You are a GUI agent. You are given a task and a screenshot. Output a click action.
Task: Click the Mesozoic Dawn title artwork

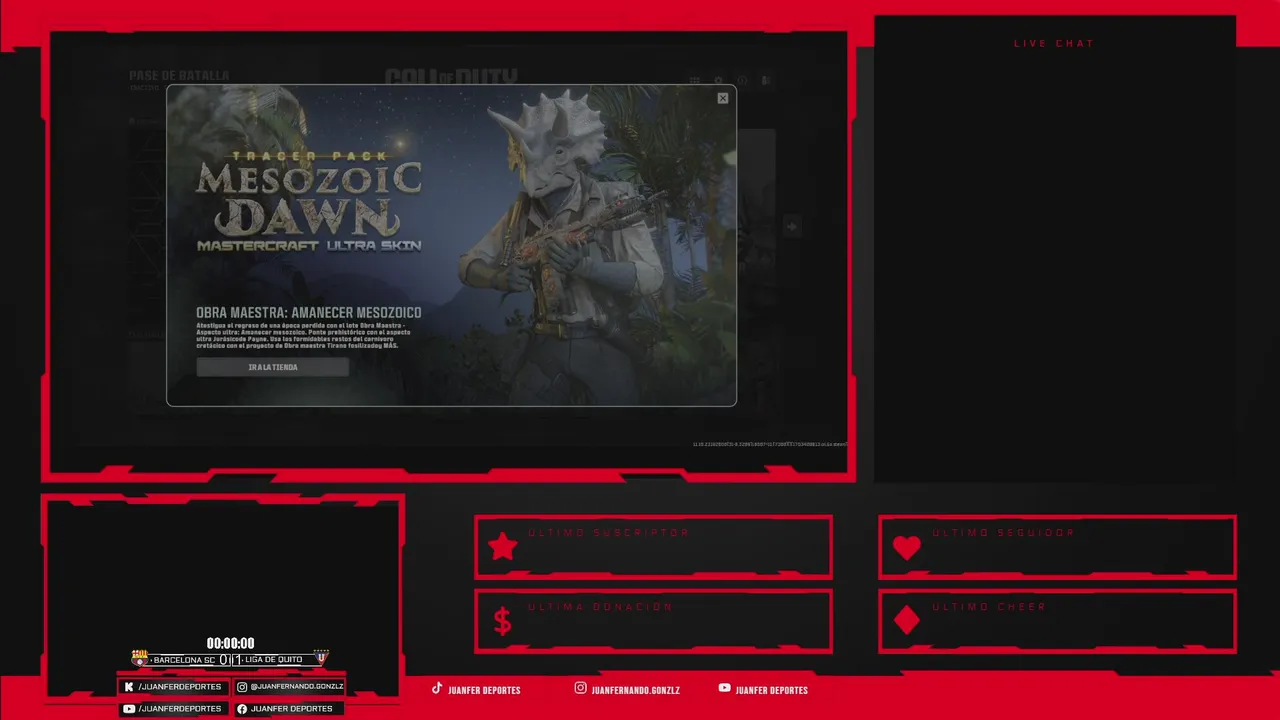coord(308,201)
